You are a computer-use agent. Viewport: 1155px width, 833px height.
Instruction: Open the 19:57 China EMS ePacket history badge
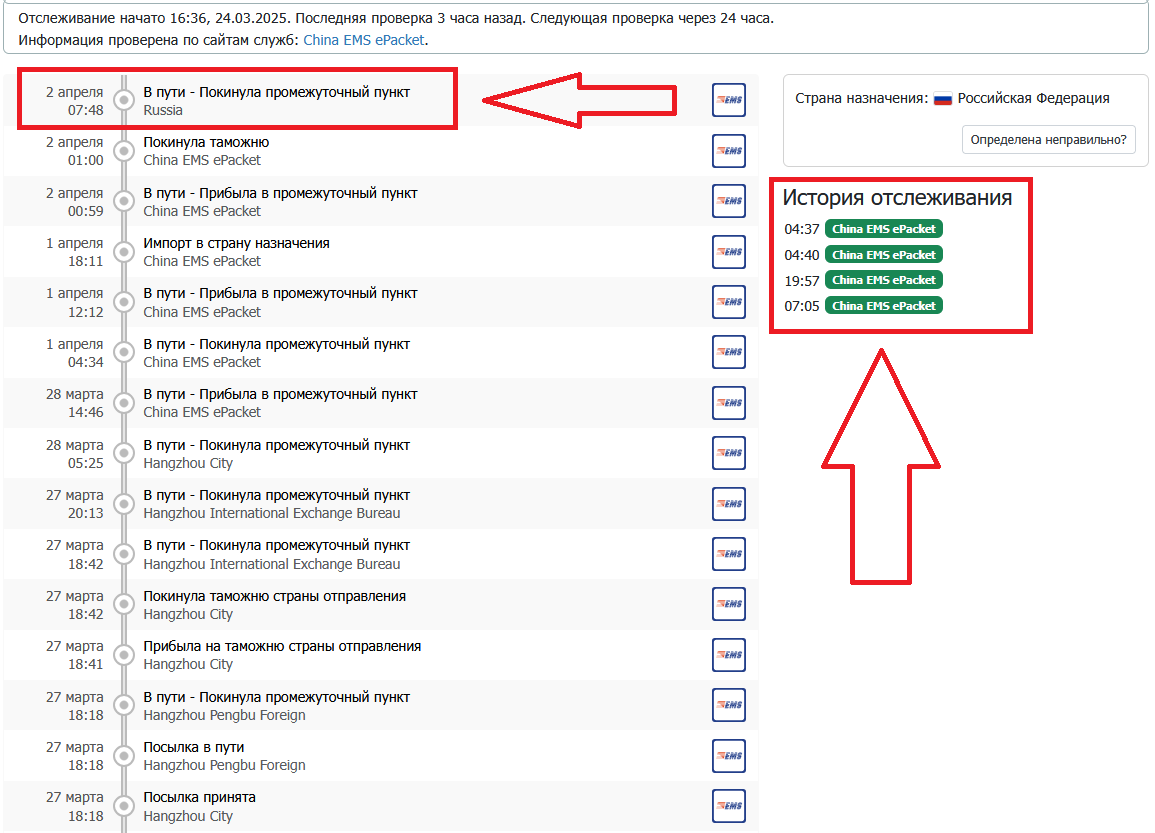[x=884, y=280]
